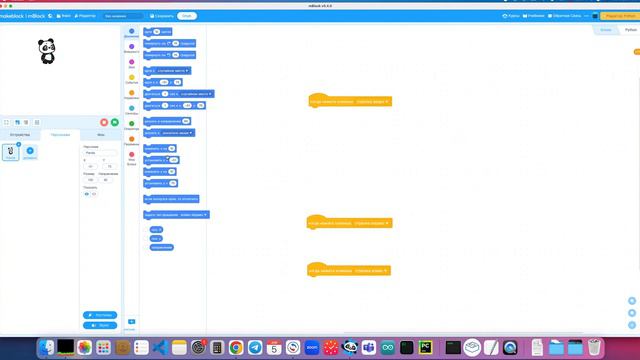Toggle fullscreen stage mode icon
This screenshot has width=640, height=360.
(x=7, y=122)
